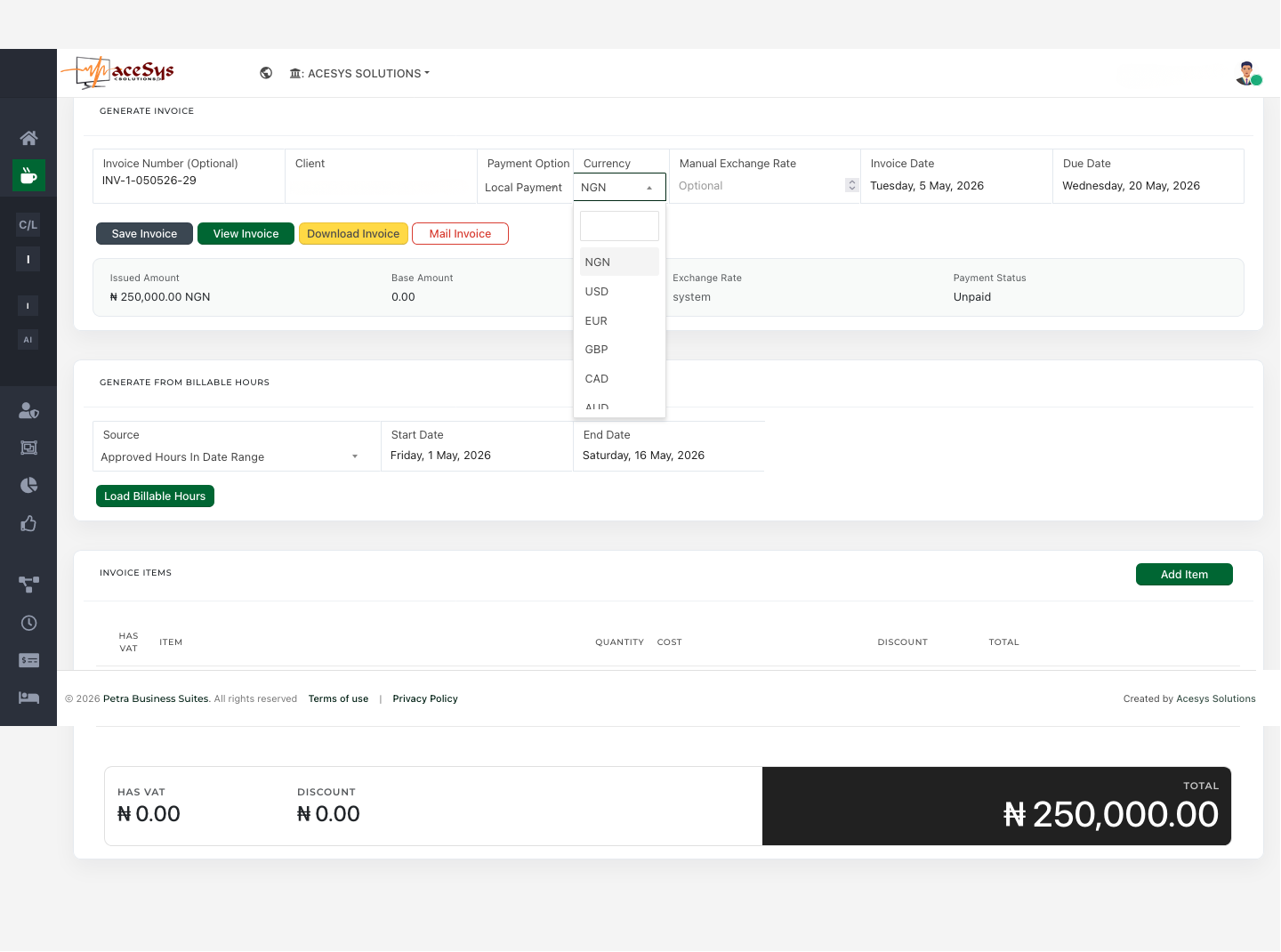
Task: Open the thumbs up sidebar icon
Action: click(x=28, y=523)
